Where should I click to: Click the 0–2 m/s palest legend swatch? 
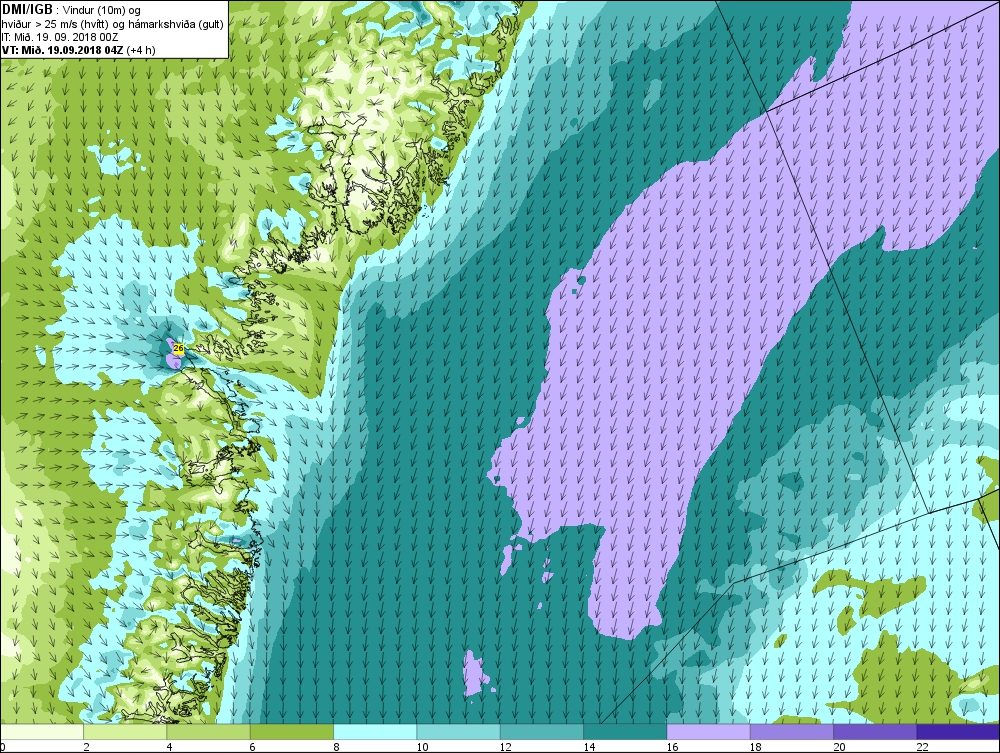41,731
